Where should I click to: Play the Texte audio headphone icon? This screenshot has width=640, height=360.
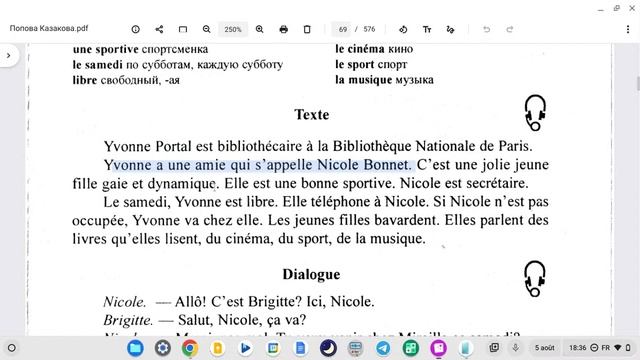coord(535,113)
